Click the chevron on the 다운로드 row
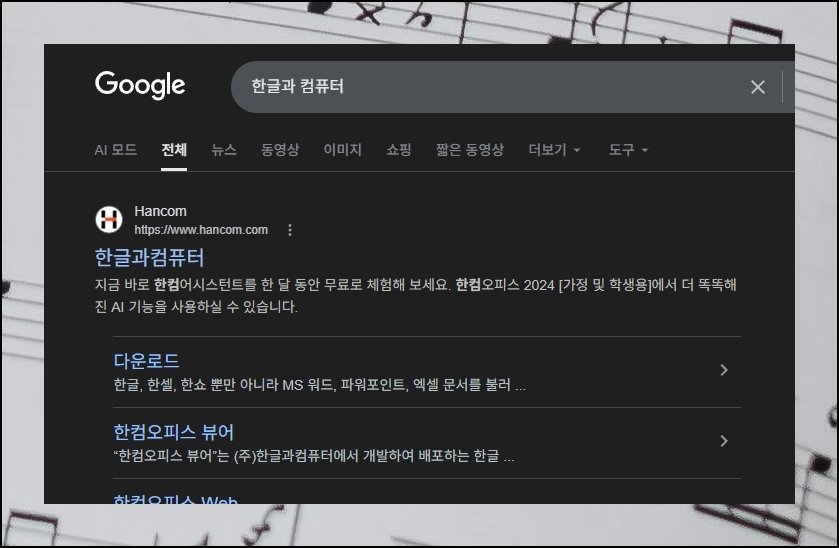 tap(723, 370)
